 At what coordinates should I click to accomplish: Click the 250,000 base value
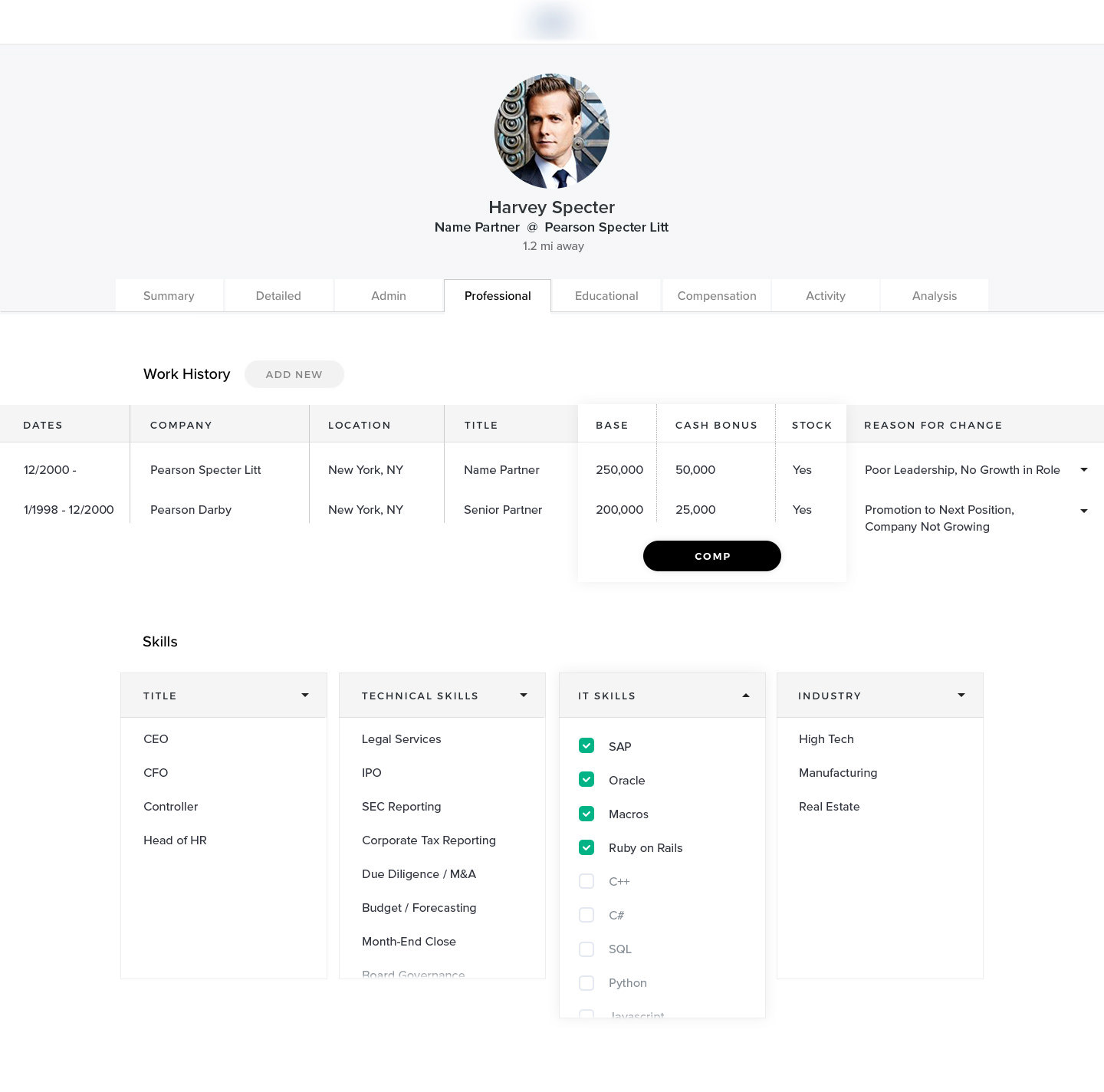tap(619, 470)
